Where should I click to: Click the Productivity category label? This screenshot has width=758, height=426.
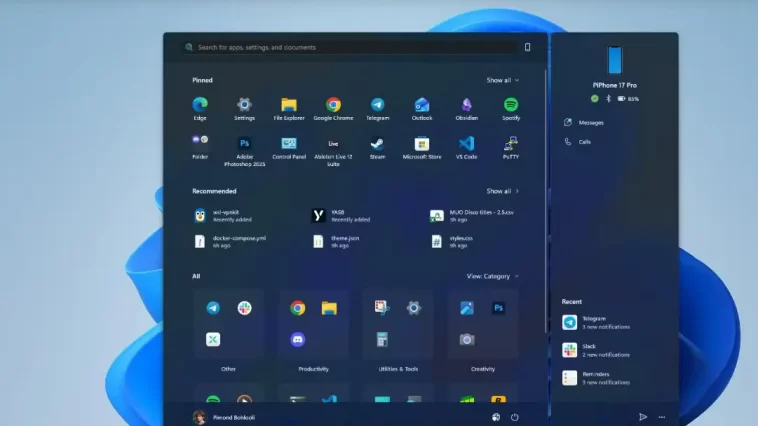pyautogui.click(x=313, y=369)
